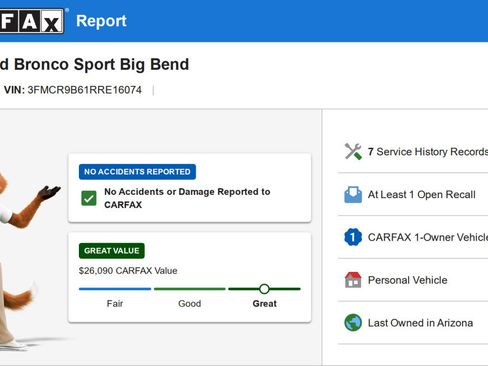Image resolution: width=488 pixels, height=366 pixels.
Task: Click the Fair label
Action: pyautogui.click(x=115, y=304)
